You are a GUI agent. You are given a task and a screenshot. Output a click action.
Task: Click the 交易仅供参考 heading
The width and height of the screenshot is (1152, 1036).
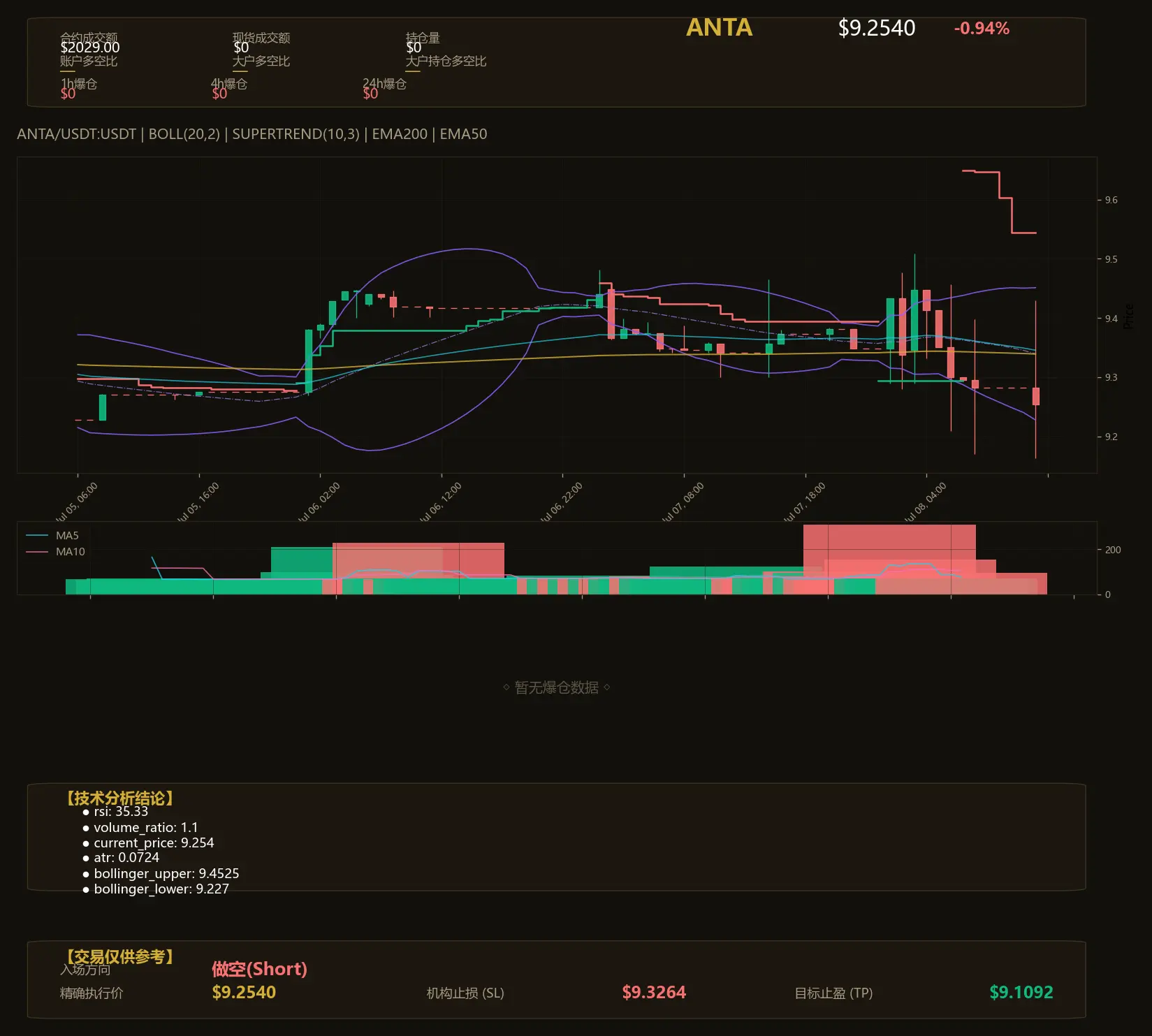[x=120, y=956]
